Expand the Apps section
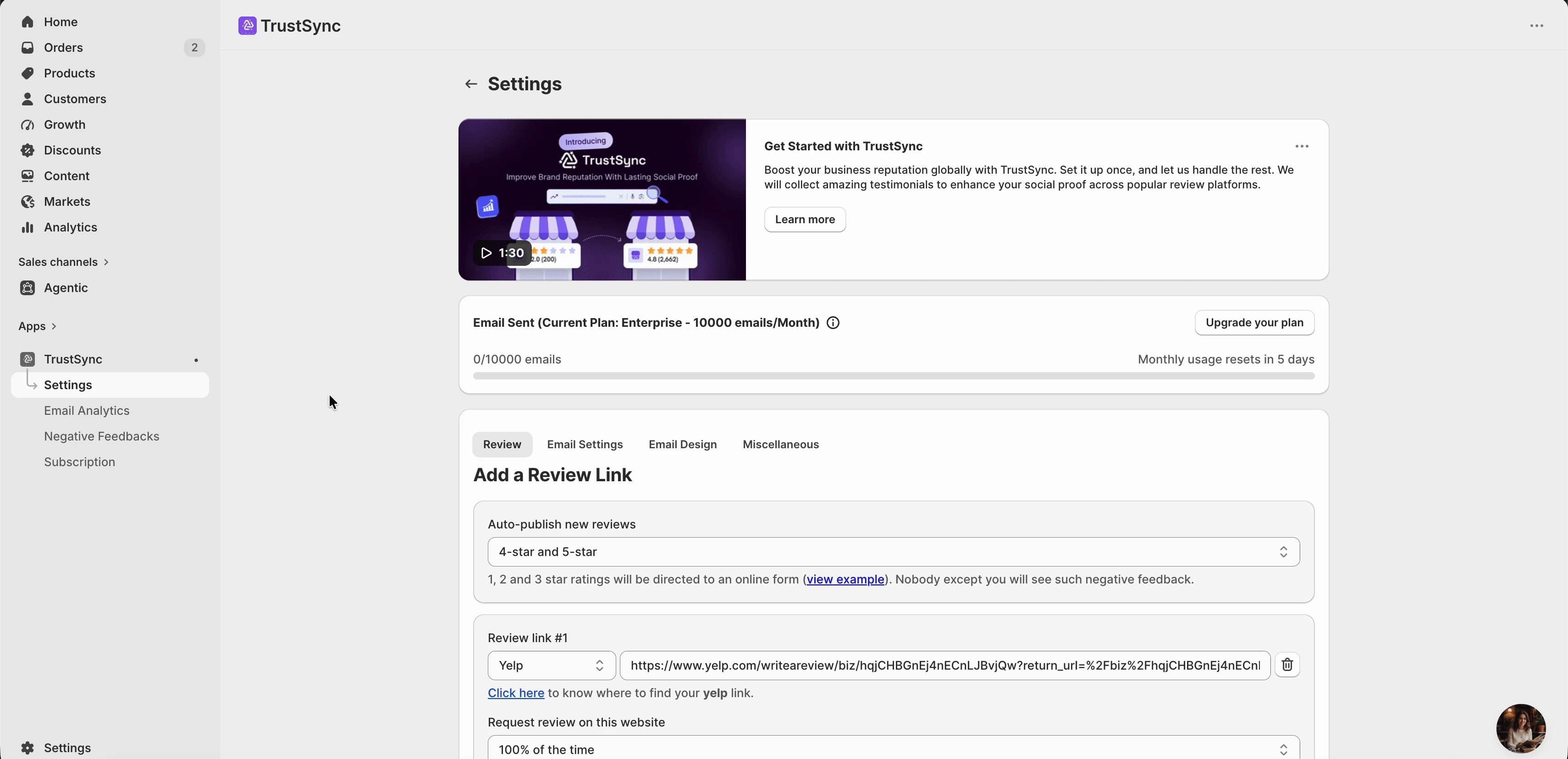1568x759 pixels. pos(37,326)
